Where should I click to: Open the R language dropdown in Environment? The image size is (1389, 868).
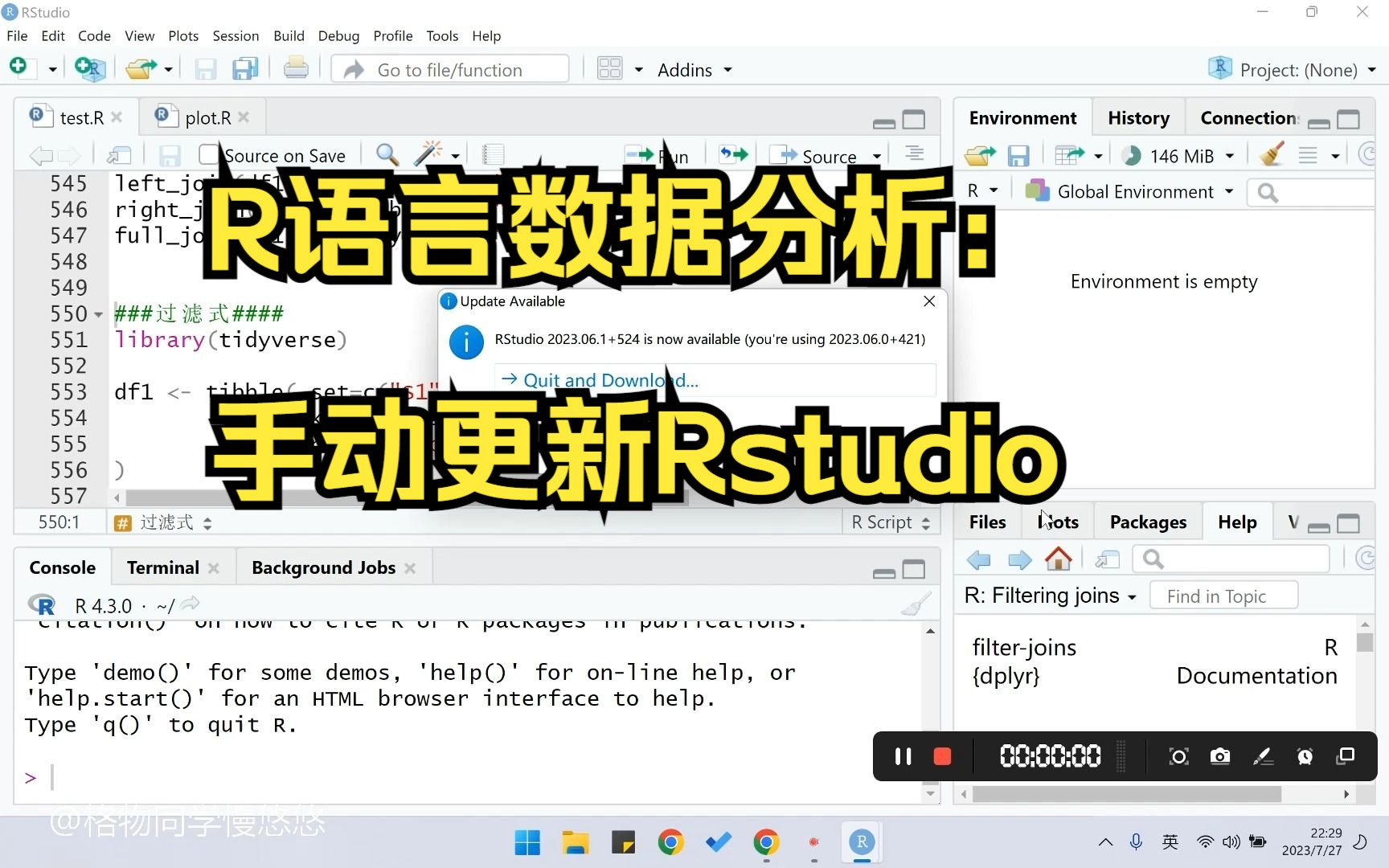click(x=982, y=191)
